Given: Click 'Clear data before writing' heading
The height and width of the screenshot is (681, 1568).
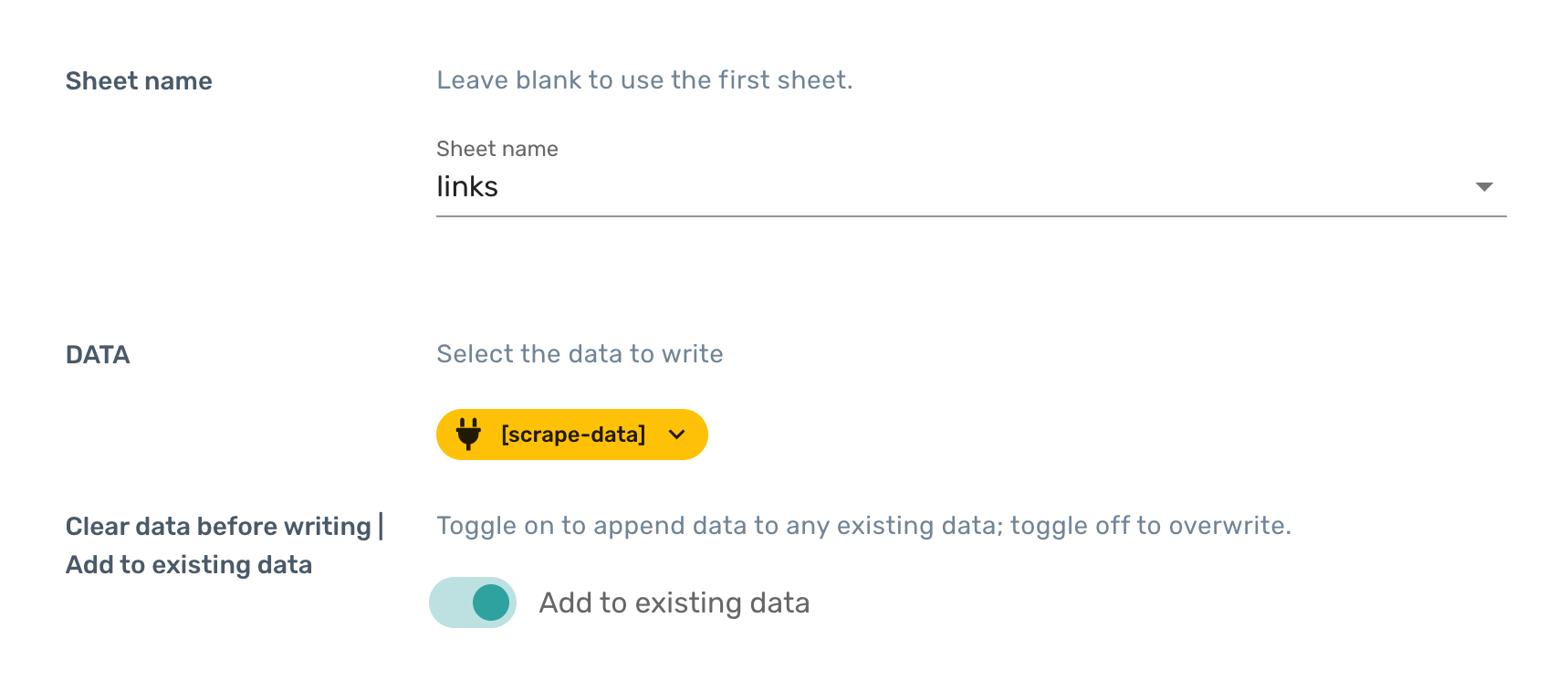Looking at the screenshot, I should [x=218, y=527].
